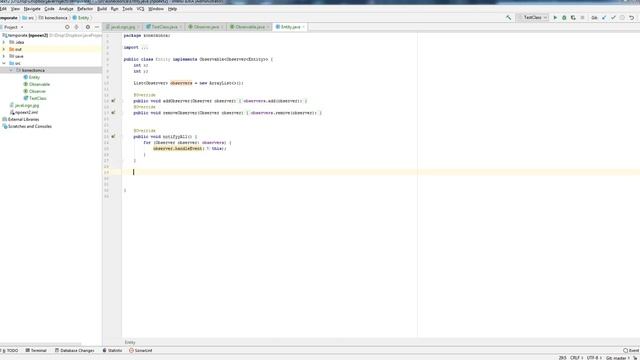Viewport: 640px width, 360px height.
Task: Open Project panel settings gear
Action: point(88,27)
